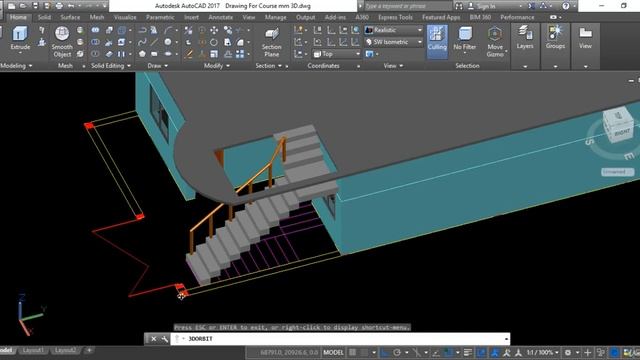Expand the Modeling panel

16,66
